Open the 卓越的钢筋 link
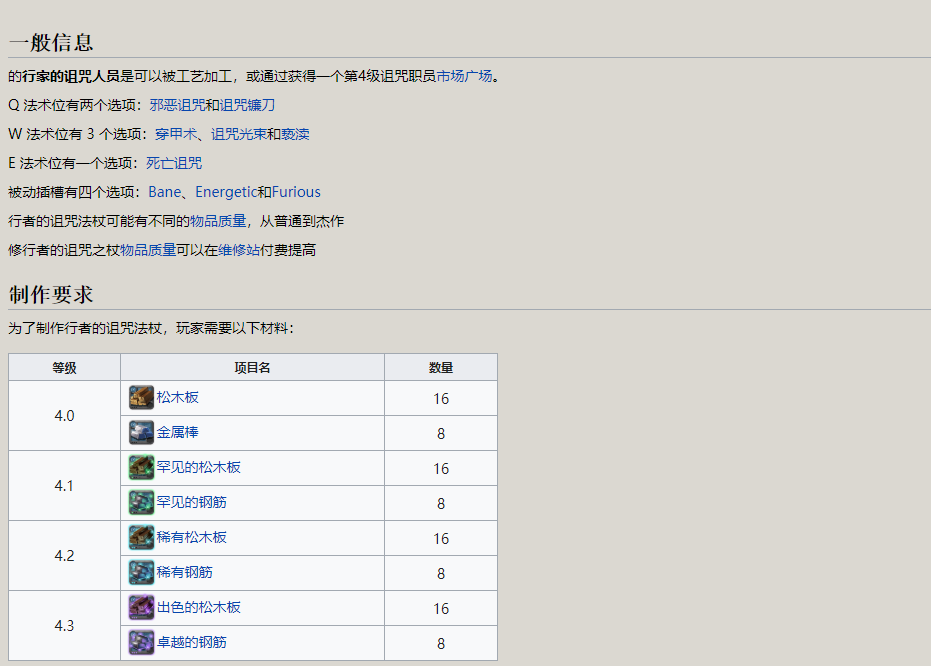Screen dimensions: 931x666 (191, 642)
